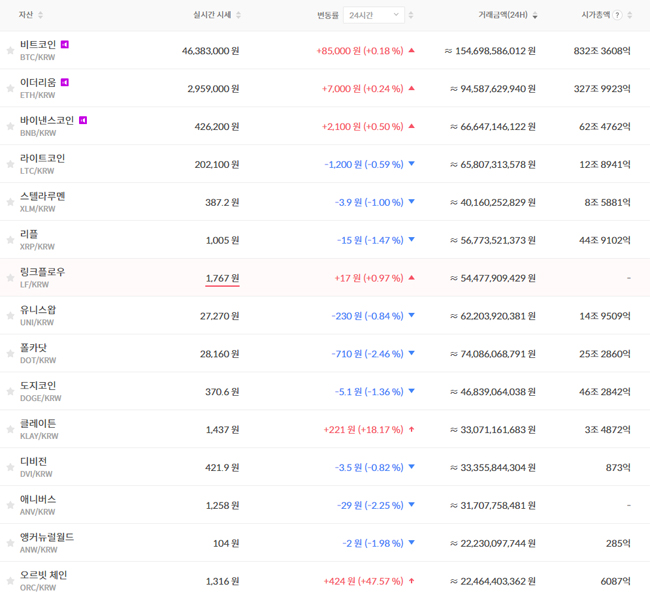Toggle favorite star for Ethereum row

(11, 89)
